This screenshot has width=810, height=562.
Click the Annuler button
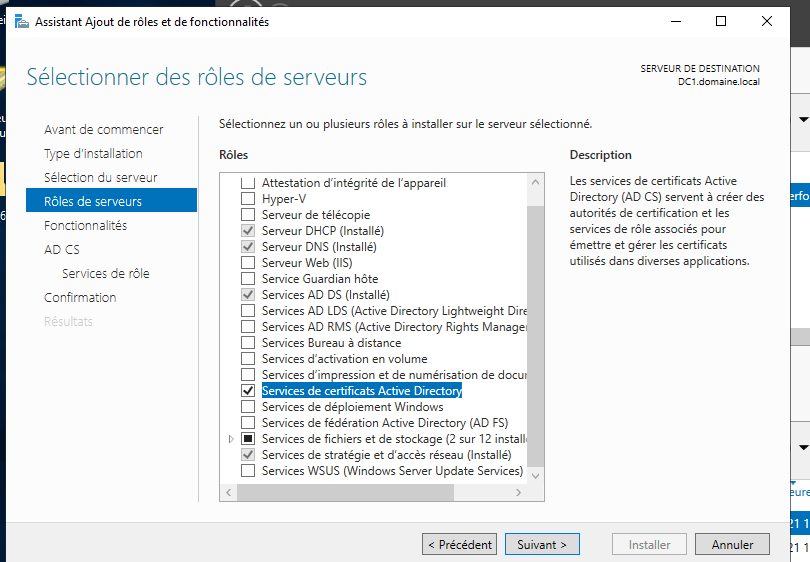click(x=733, y=544)
